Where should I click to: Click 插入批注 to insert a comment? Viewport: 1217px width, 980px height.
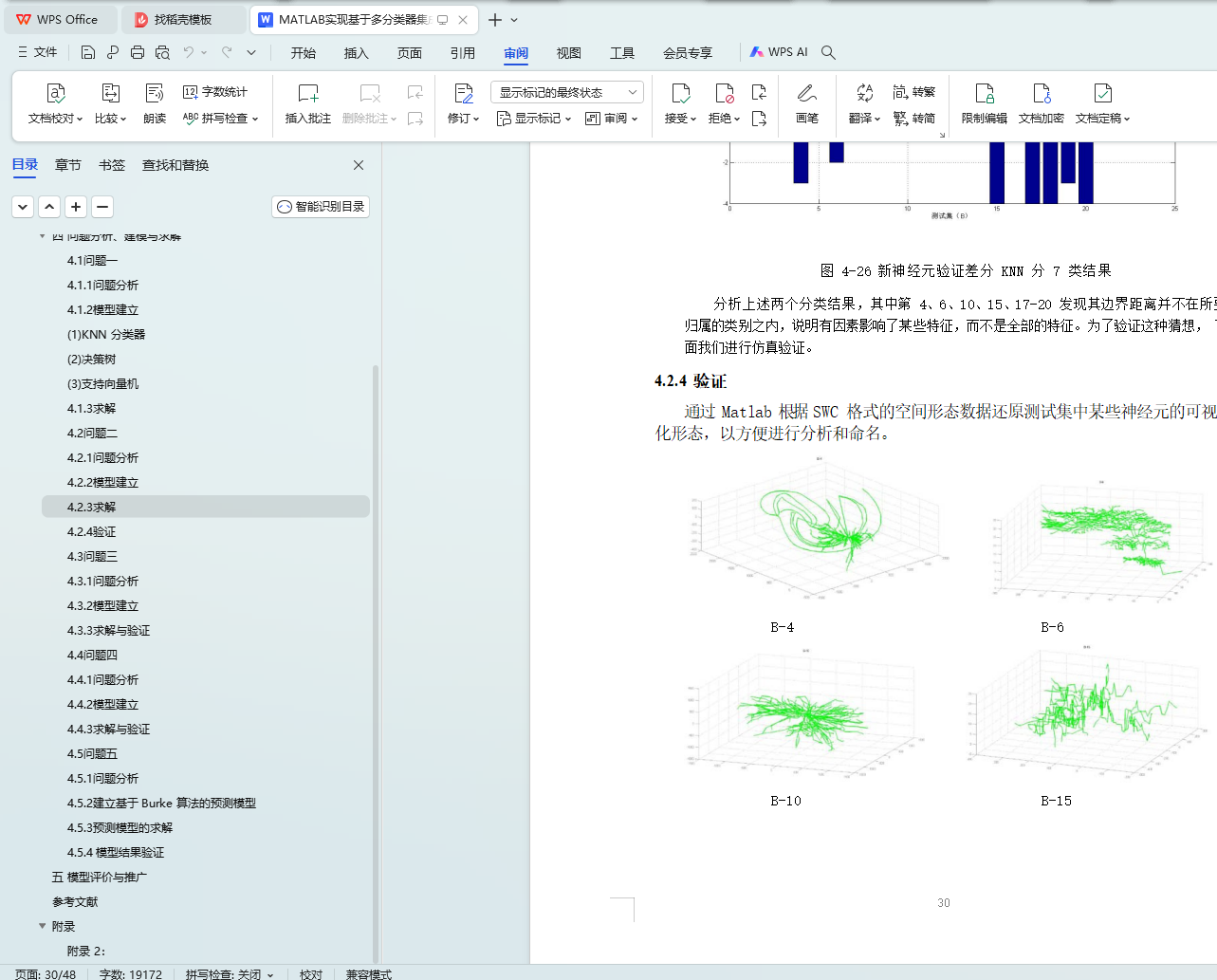(x=308, y=104)
